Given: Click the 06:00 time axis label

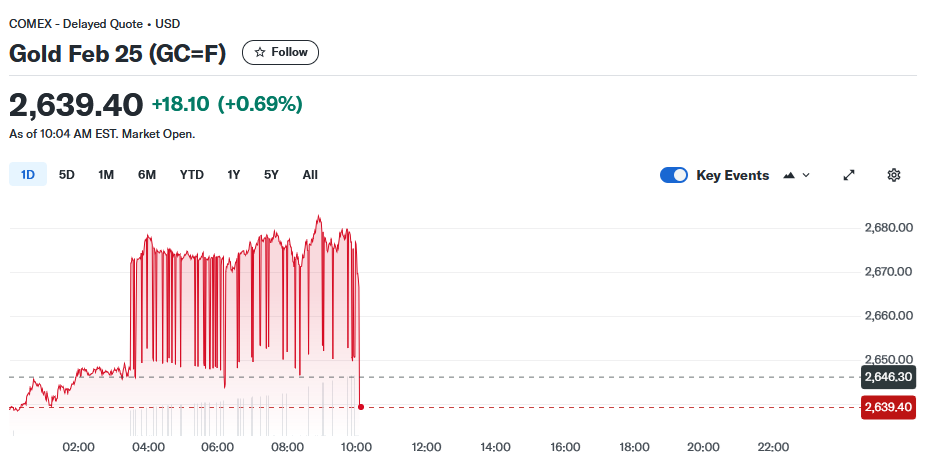Looking at the screenshot, I should point(218,447).
